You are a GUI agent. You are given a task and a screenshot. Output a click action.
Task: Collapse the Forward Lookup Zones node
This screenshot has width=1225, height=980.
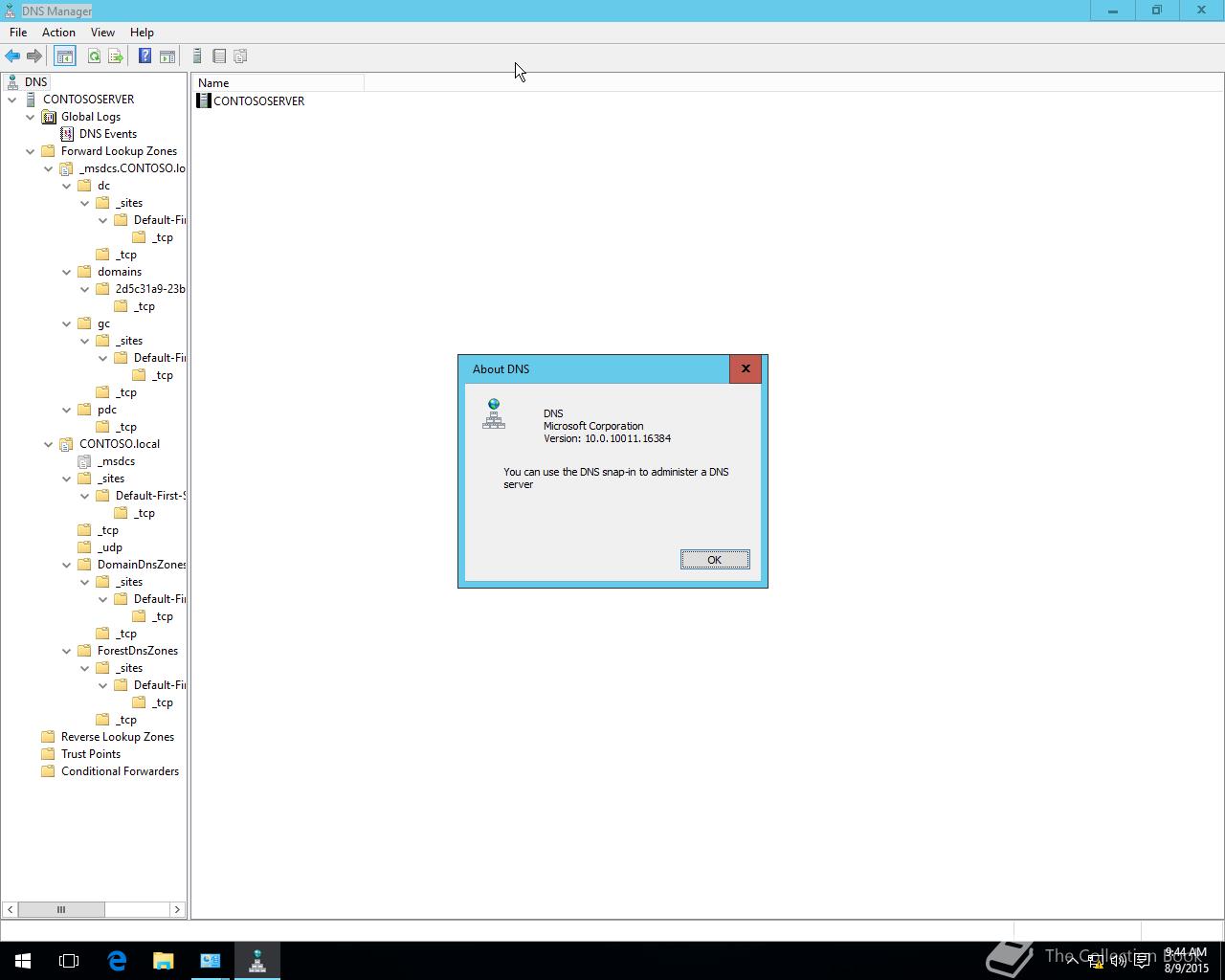tap(31, 151)
